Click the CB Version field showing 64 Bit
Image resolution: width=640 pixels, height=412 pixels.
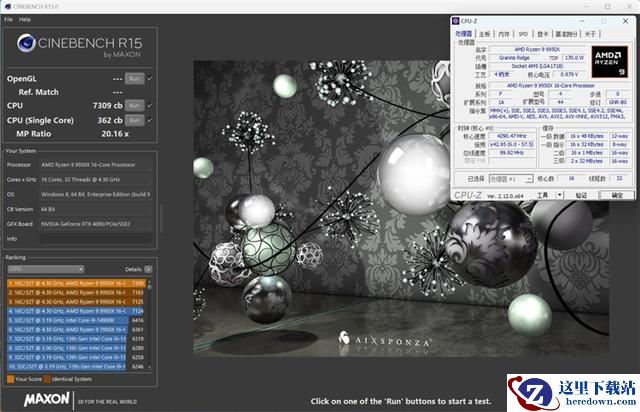point(96,209)
